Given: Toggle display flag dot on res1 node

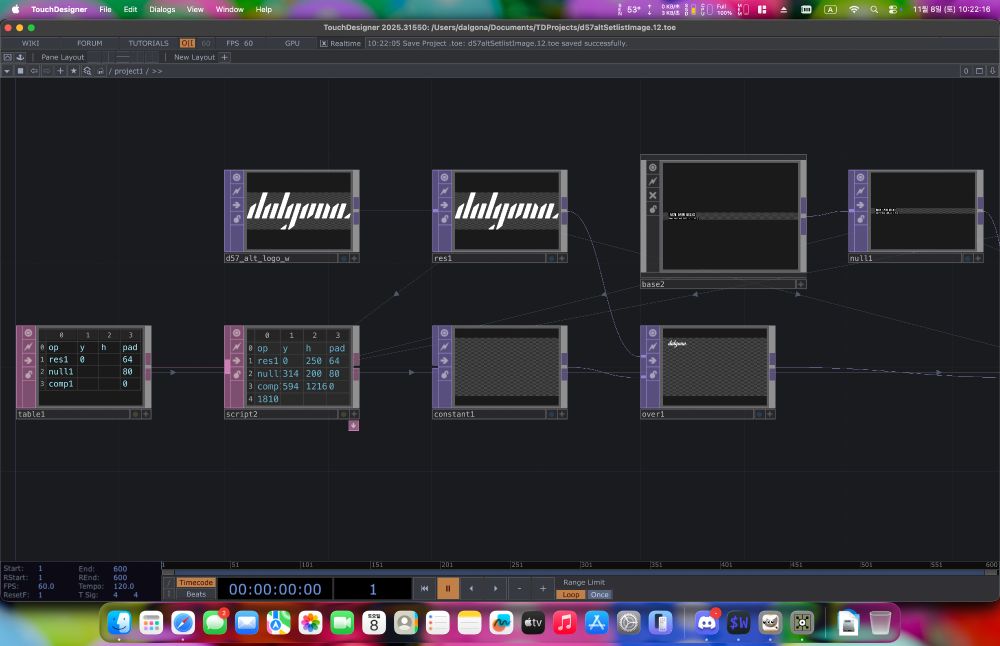Looking at the screenshot, I should tap(551, 258).
